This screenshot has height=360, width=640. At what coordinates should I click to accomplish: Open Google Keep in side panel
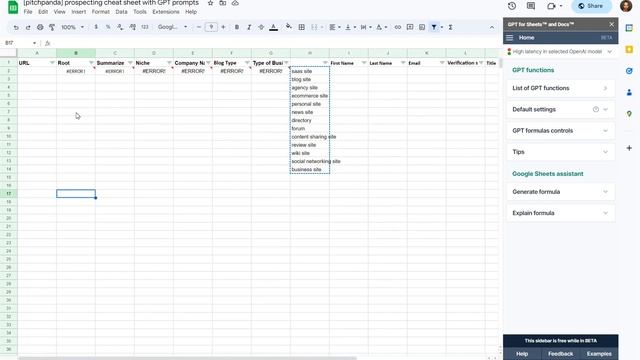(x=629, y=49)
